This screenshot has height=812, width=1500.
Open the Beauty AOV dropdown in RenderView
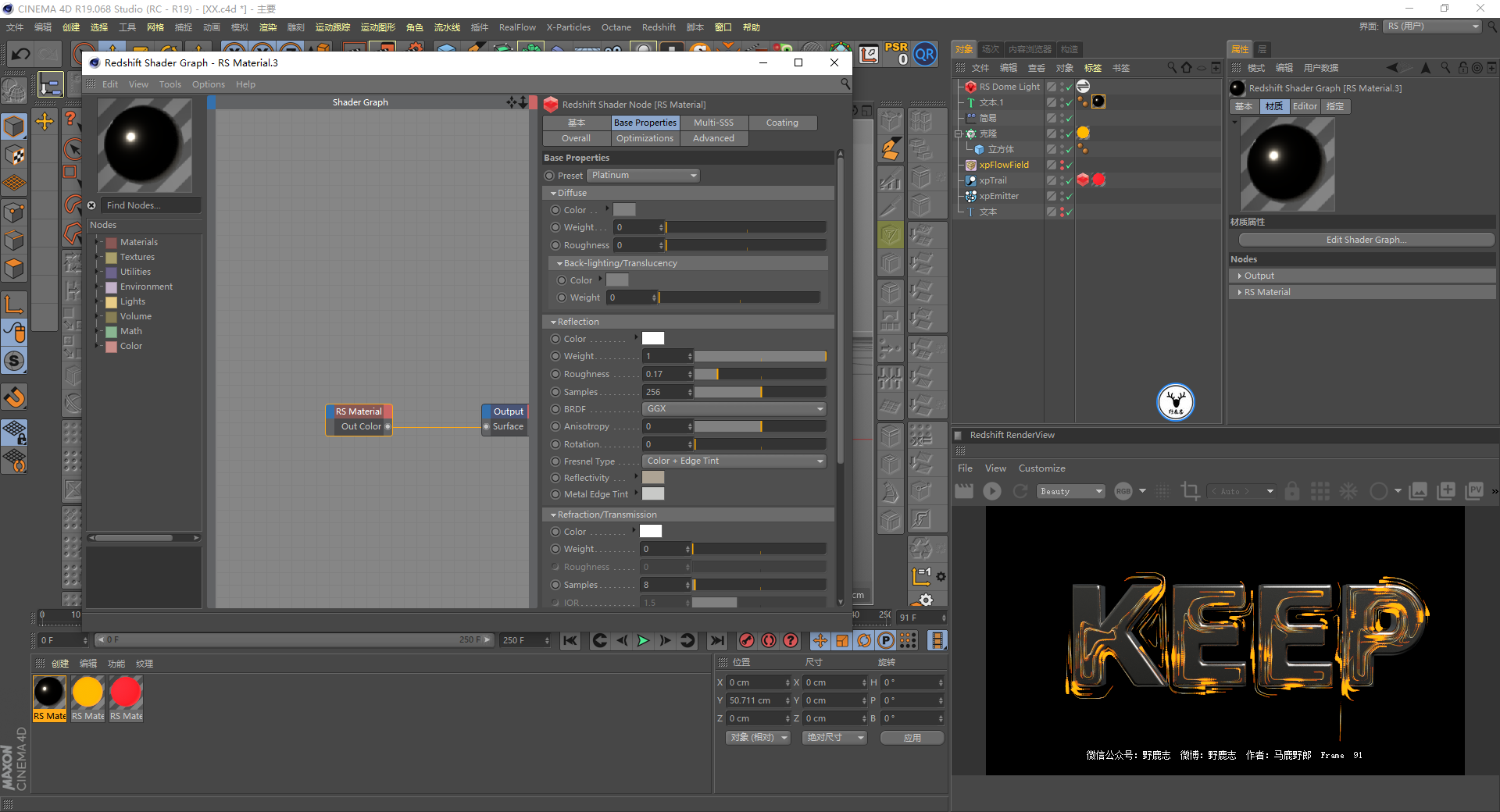(x=1071, y=491)
